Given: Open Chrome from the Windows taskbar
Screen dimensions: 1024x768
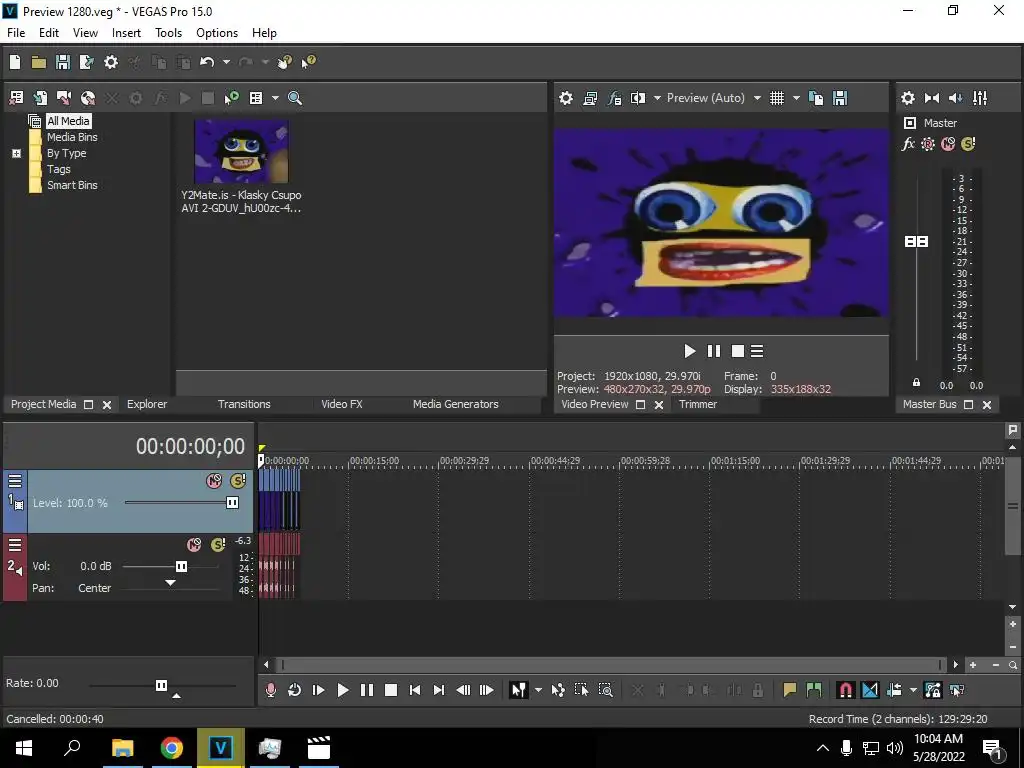Looking at the screenshot, I should [172, 748].
